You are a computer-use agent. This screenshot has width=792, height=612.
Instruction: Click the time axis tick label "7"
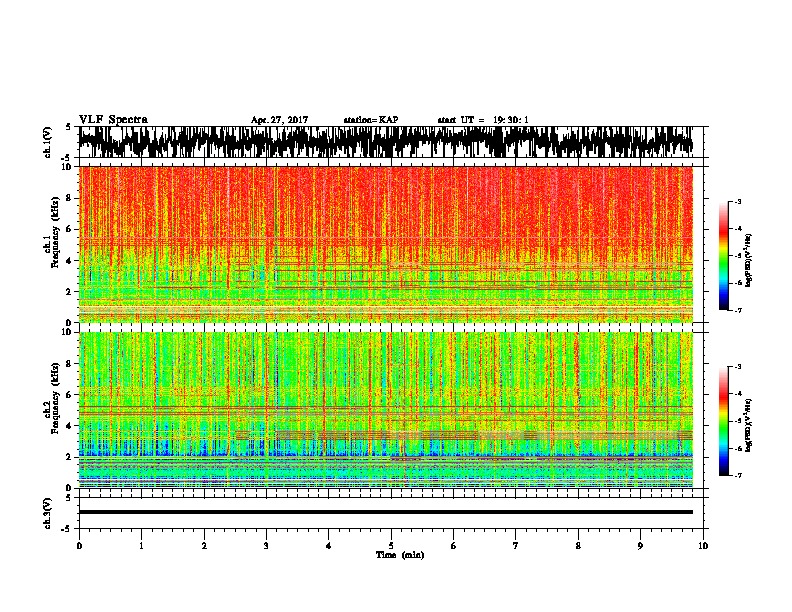(516, 546)
